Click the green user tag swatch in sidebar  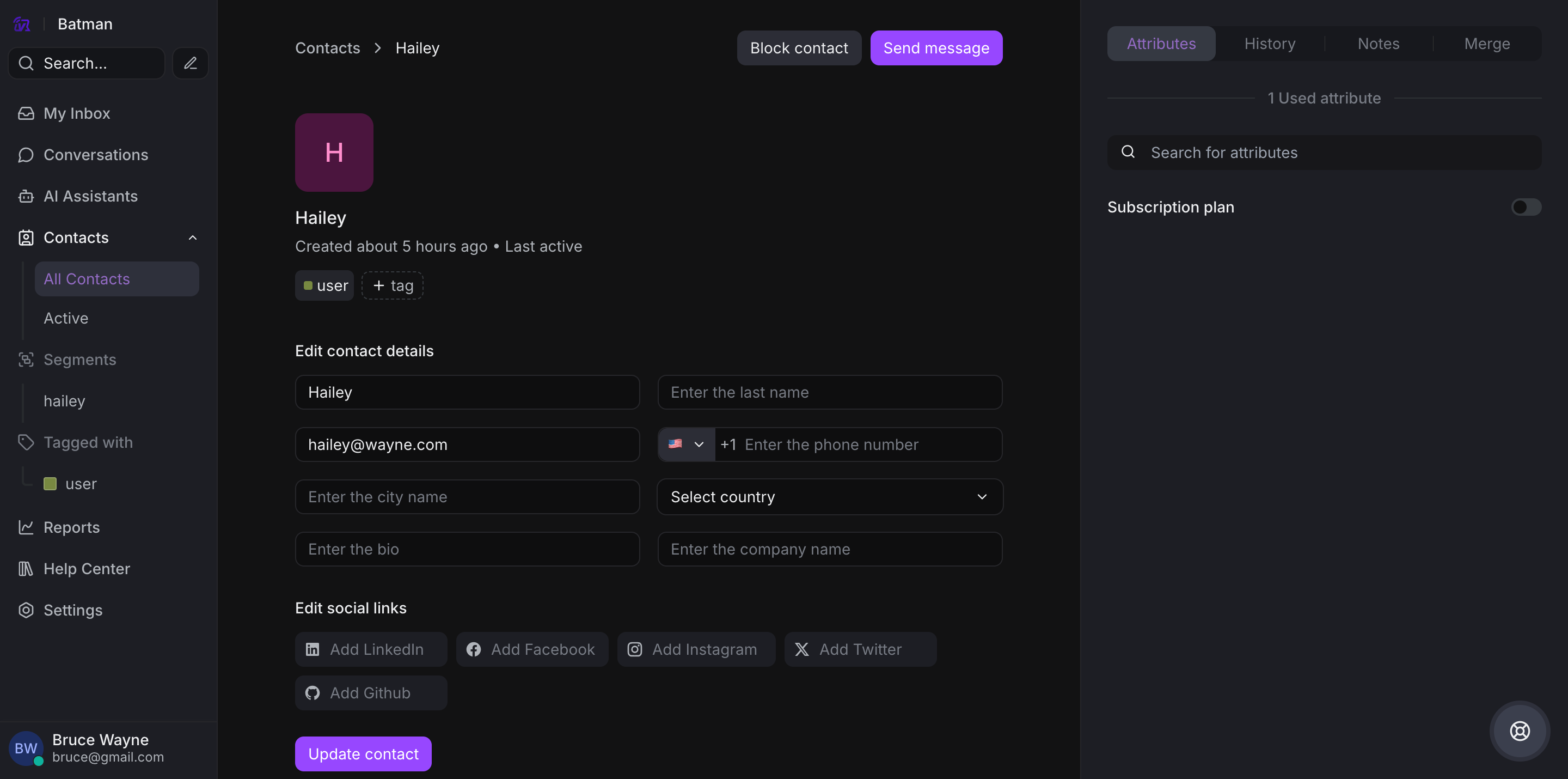[50, 484]
